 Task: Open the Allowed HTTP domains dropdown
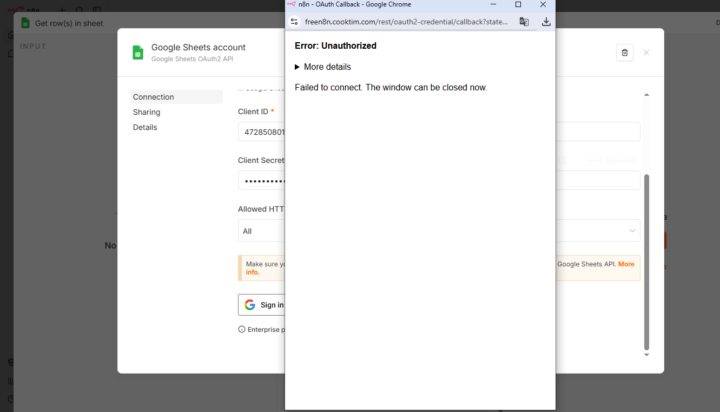pyautogui.click(x=439, y=231)
